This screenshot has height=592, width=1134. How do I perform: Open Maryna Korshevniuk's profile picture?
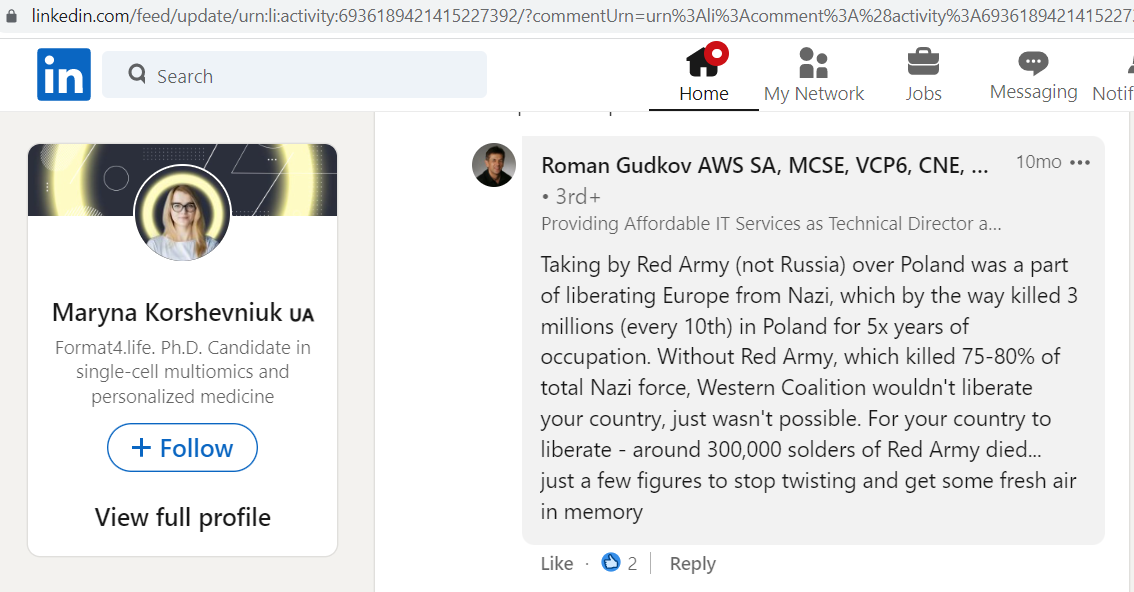tap(182, 213)
